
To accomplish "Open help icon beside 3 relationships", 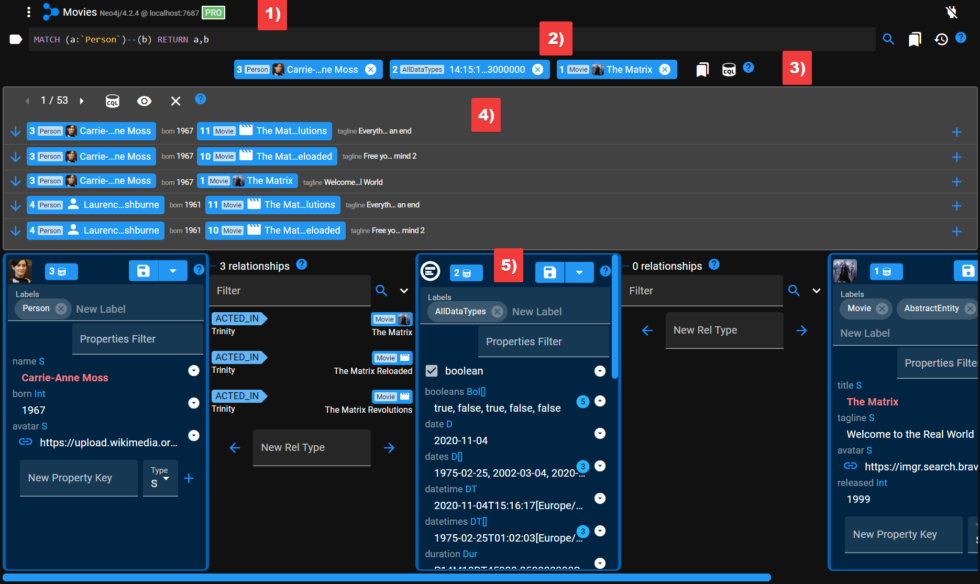I will pyautogui.click(x=301, y=264).
